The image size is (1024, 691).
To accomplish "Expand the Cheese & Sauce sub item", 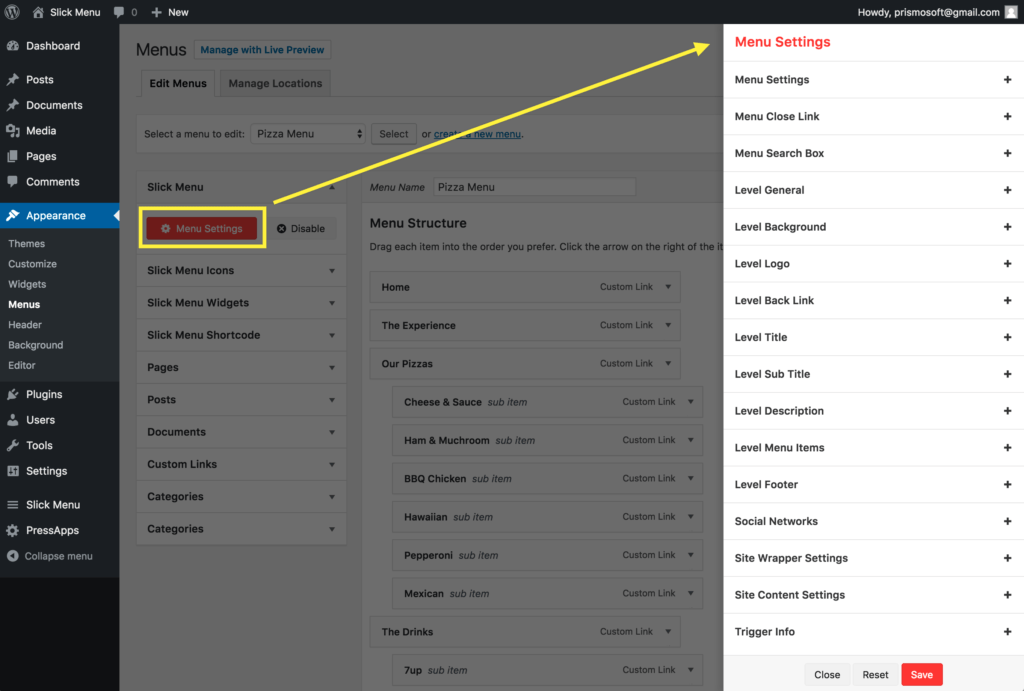I will [693, 399].
